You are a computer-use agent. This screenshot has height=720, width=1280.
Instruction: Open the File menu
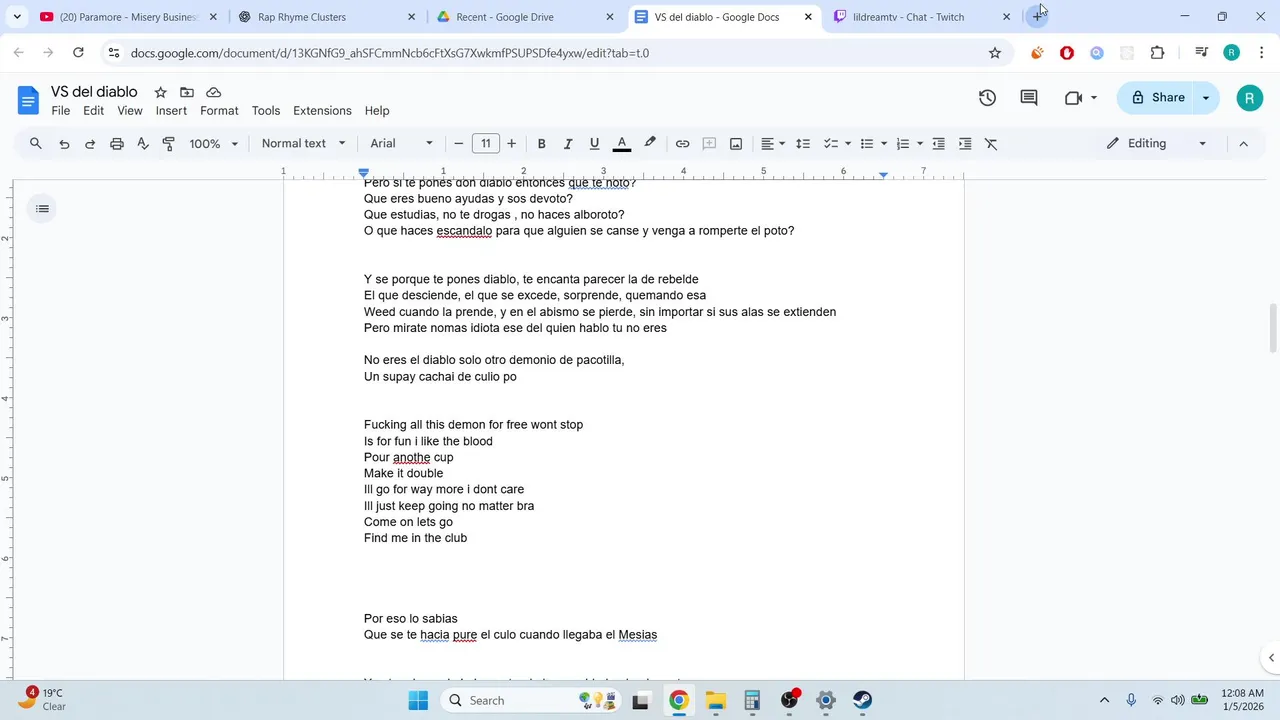click(x=61, y=111)
